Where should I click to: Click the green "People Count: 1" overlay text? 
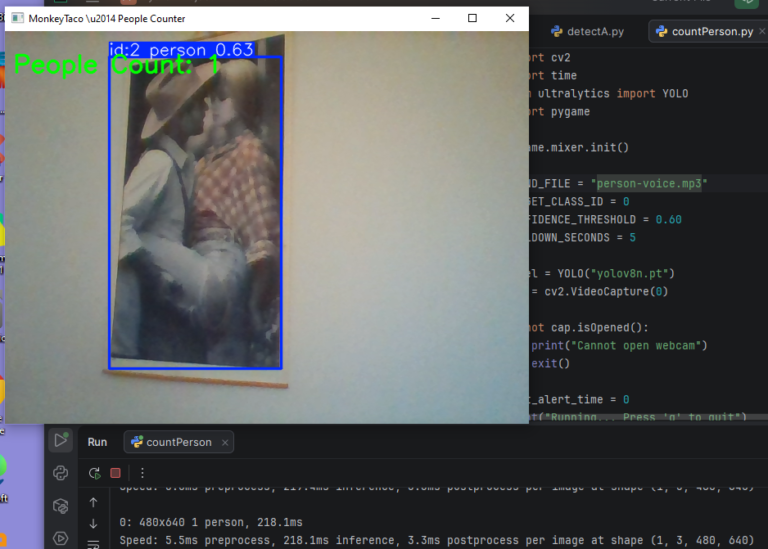117,65
